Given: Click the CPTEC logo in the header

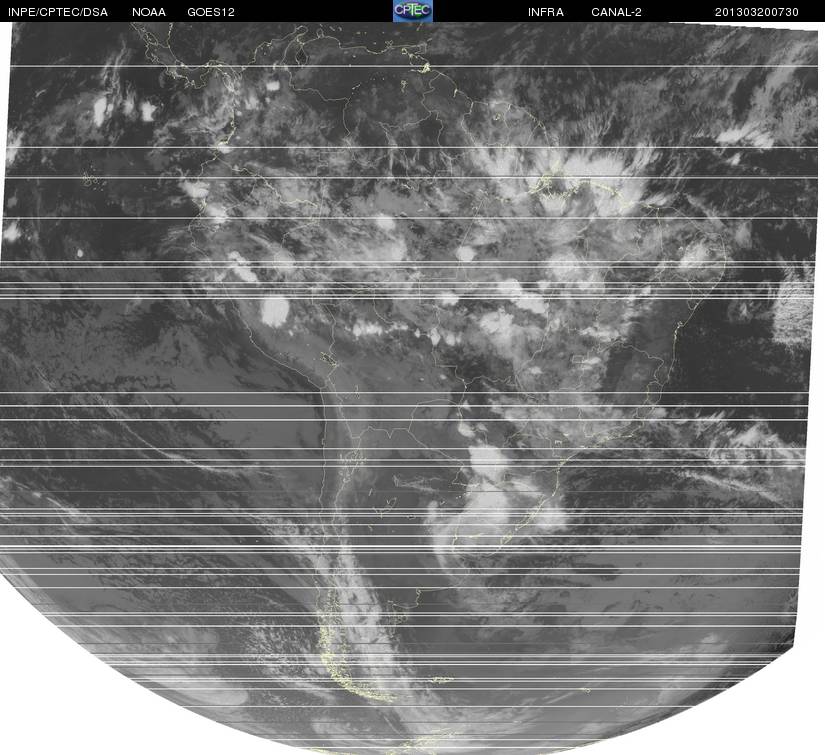Looking at the screenshot, I should click(413, 11).
